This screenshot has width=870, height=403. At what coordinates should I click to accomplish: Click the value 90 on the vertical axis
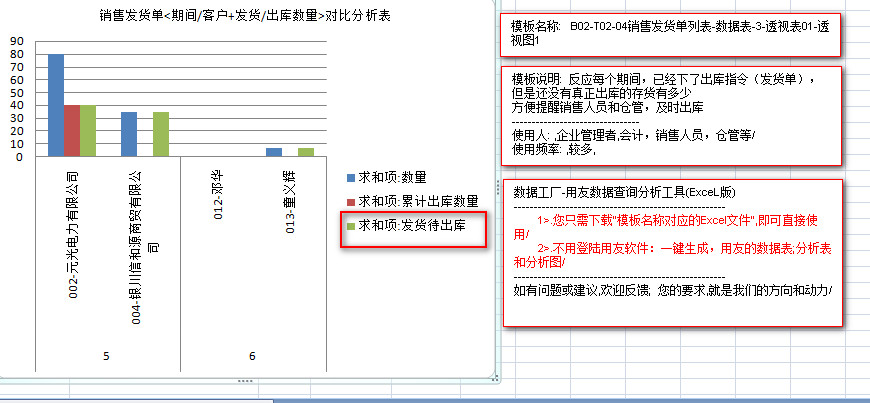tap(16, 42)
